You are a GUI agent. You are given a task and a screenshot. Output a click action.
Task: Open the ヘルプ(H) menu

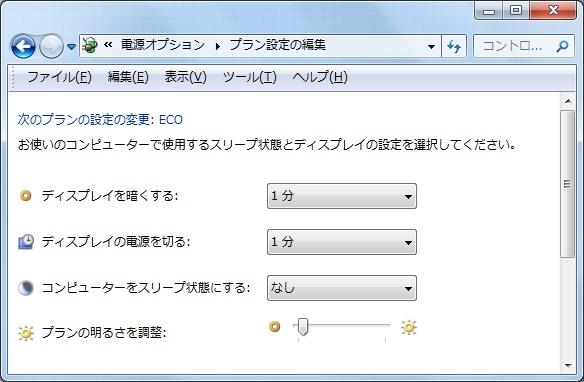pos(320,77)
